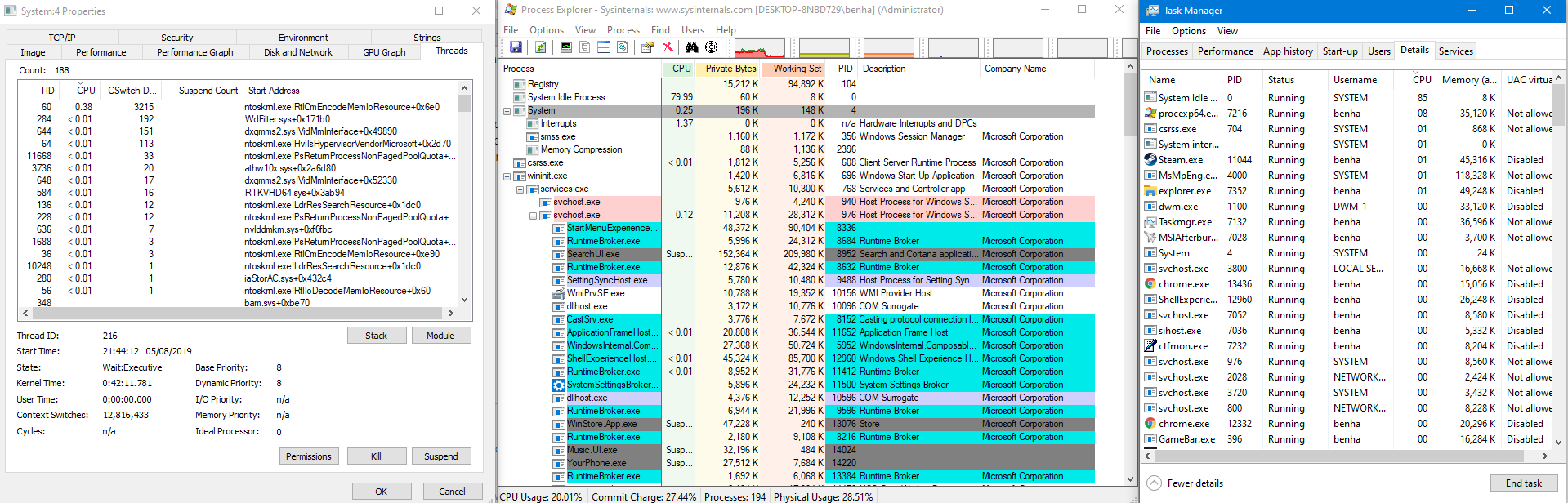This screenshot has height=503, width=1568.
Task: Open Options menu in Process Explorer
Action: [x=547, y=30]
